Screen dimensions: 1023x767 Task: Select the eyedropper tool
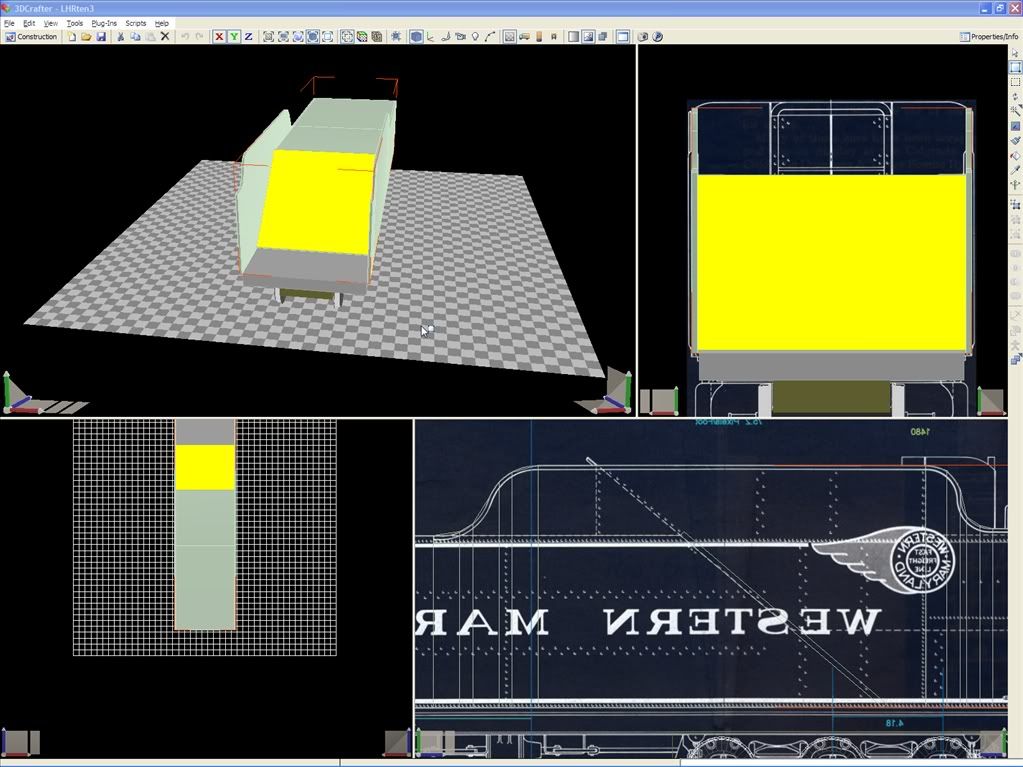click(x=1015, y=170)
